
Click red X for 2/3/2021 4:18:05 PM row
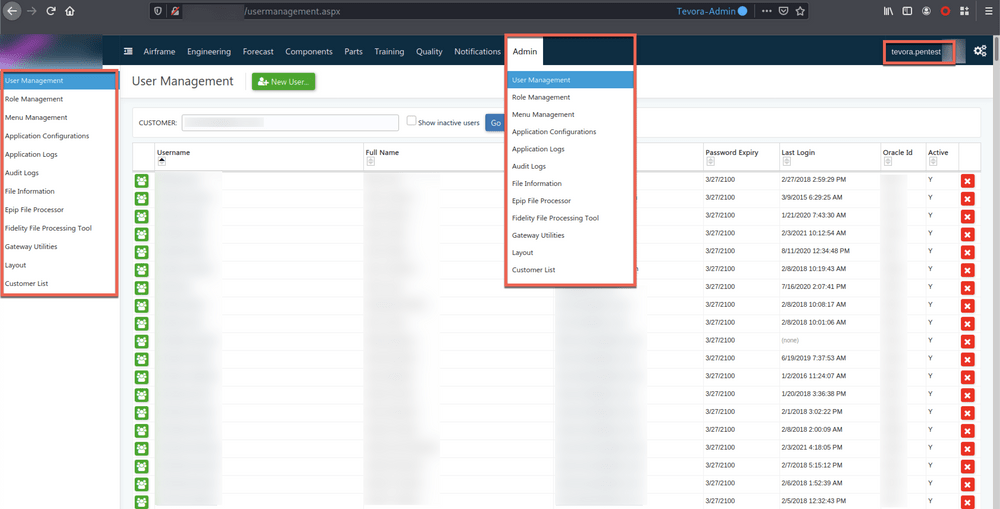pos(967,450)
